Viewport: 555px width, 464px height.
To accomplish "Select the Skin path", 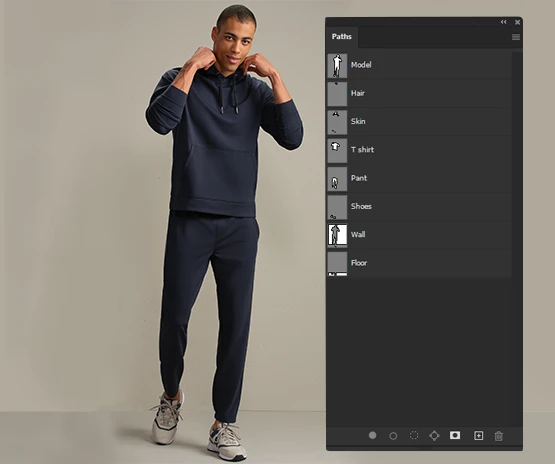I will [x=419, y=122].
